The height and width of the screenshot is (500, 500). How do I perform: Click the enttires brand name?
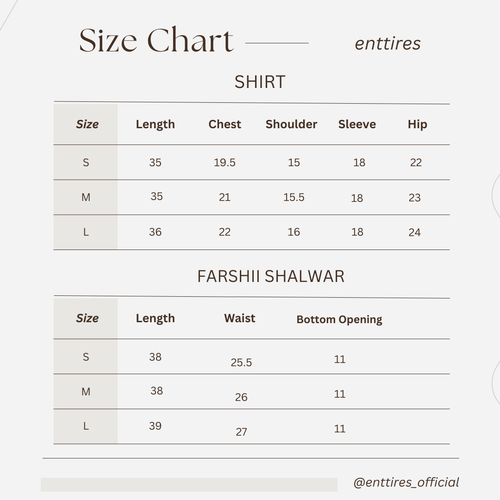pyautogui.click(x=388, y=44)
